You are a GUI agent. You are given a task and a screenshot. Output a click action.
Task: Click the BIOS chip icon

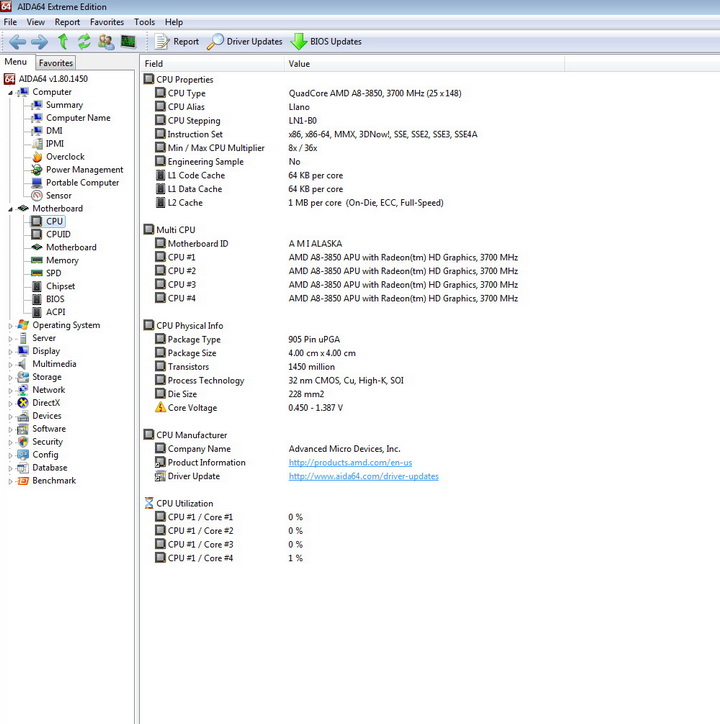37,299
